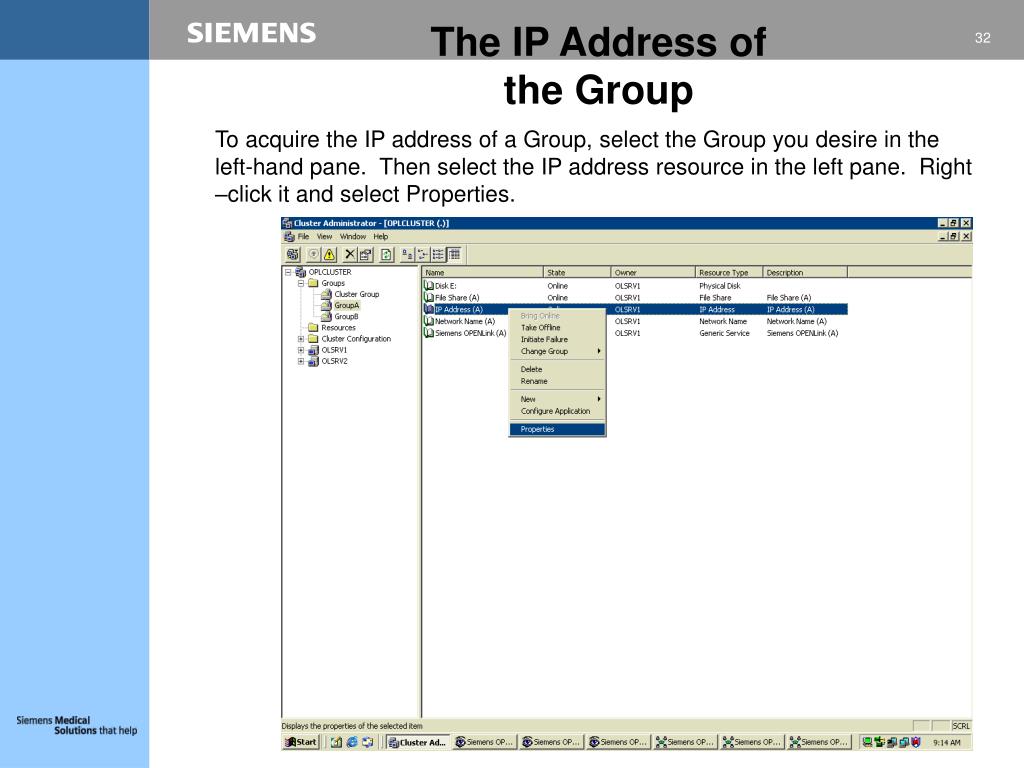Click the 'File Share (A)' description cell
Viewport: 1024px width, 768px height.
789,298
